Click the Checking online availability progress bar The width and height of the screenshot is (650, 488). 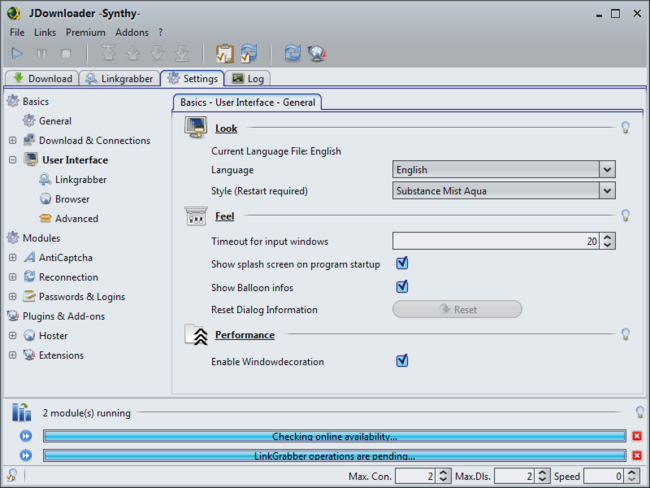(x=335, y=436)
